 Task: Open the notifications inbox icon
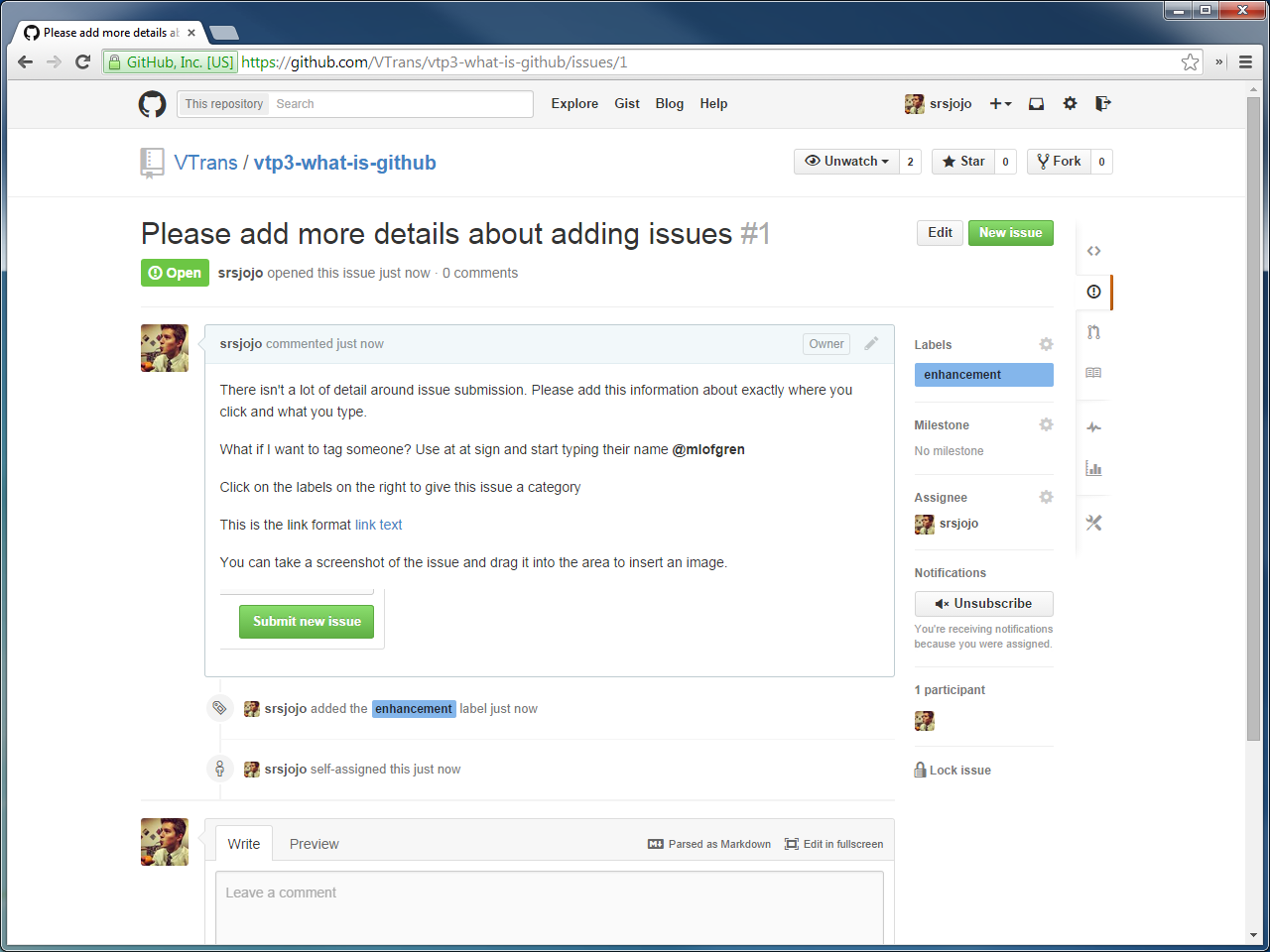(1036, 103)
